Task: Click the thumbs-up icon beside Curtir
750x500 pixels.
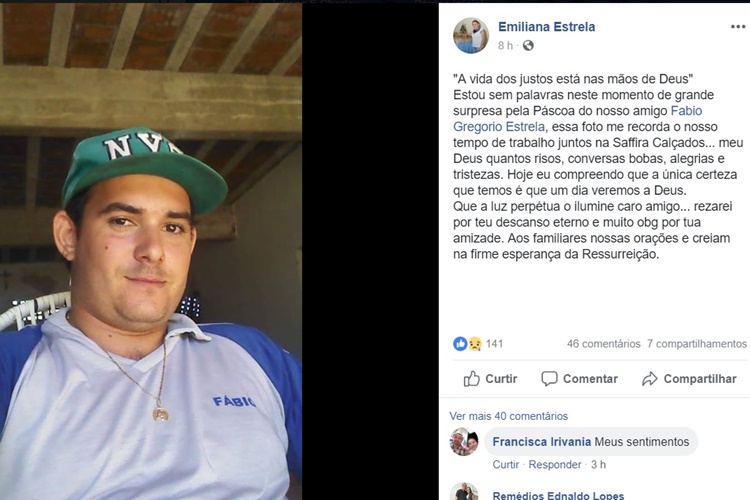Action: tap(472, 378)
